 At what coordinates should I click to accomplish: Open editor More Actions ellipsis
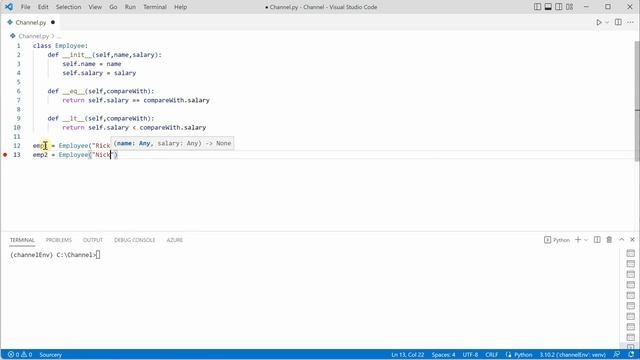631,22
